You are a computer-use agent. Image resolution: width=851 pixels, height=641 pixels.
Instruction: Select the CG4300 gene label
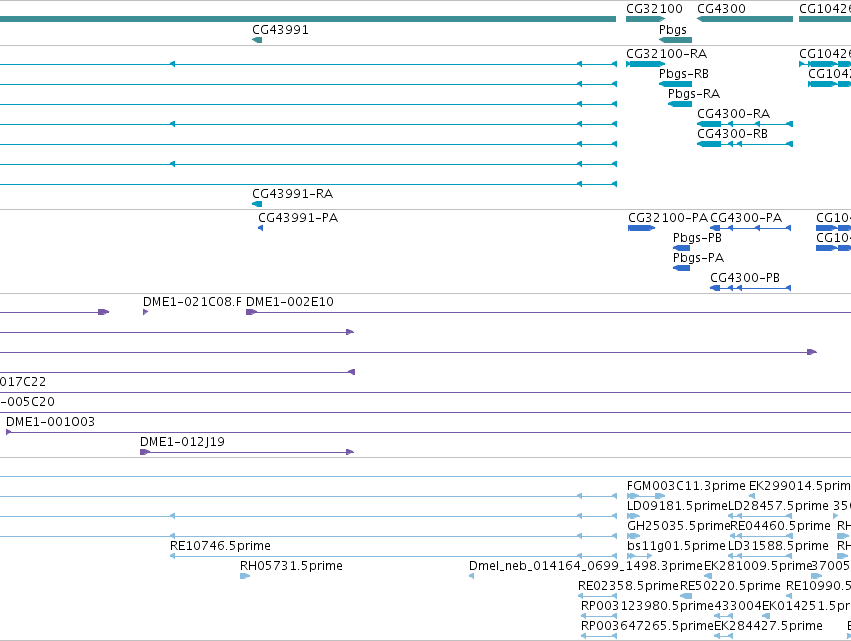(x=721, y=9)
